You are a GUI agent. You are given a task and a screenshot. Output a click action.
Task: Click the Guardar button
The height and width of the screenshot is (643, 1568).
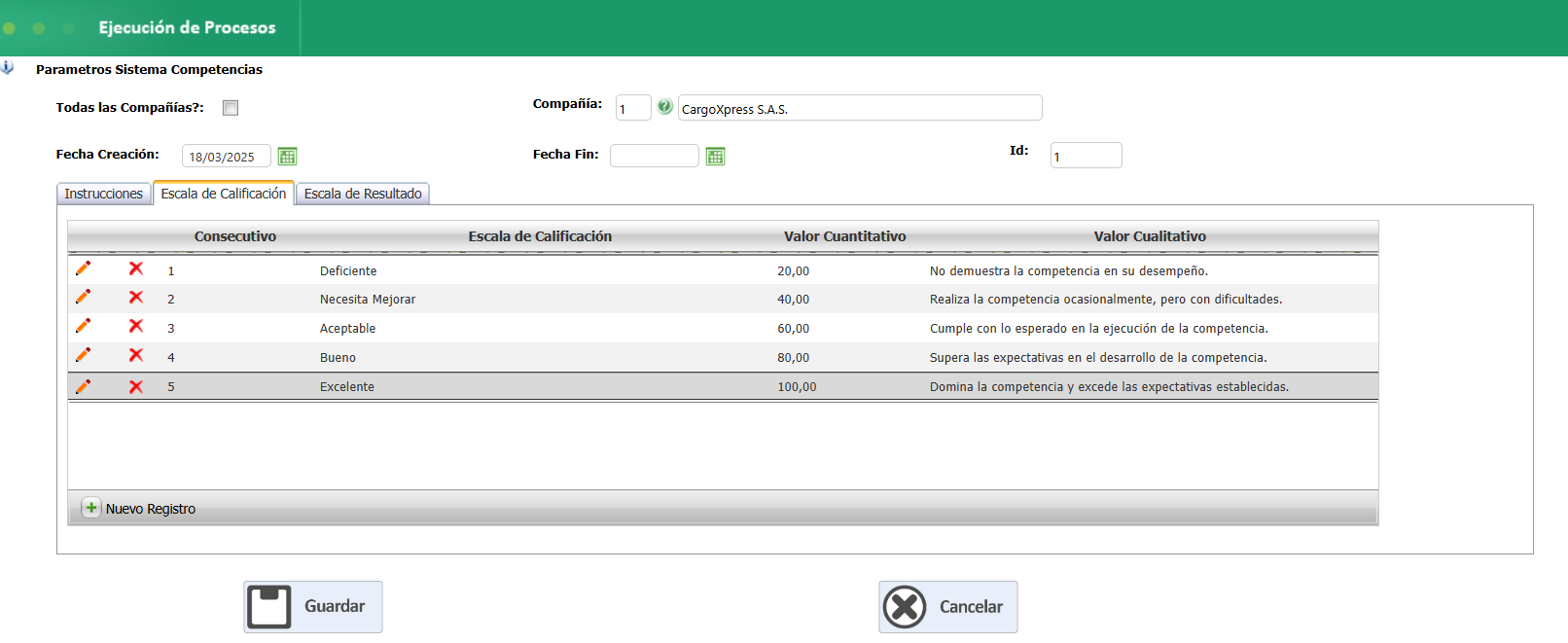click(313, 607)
